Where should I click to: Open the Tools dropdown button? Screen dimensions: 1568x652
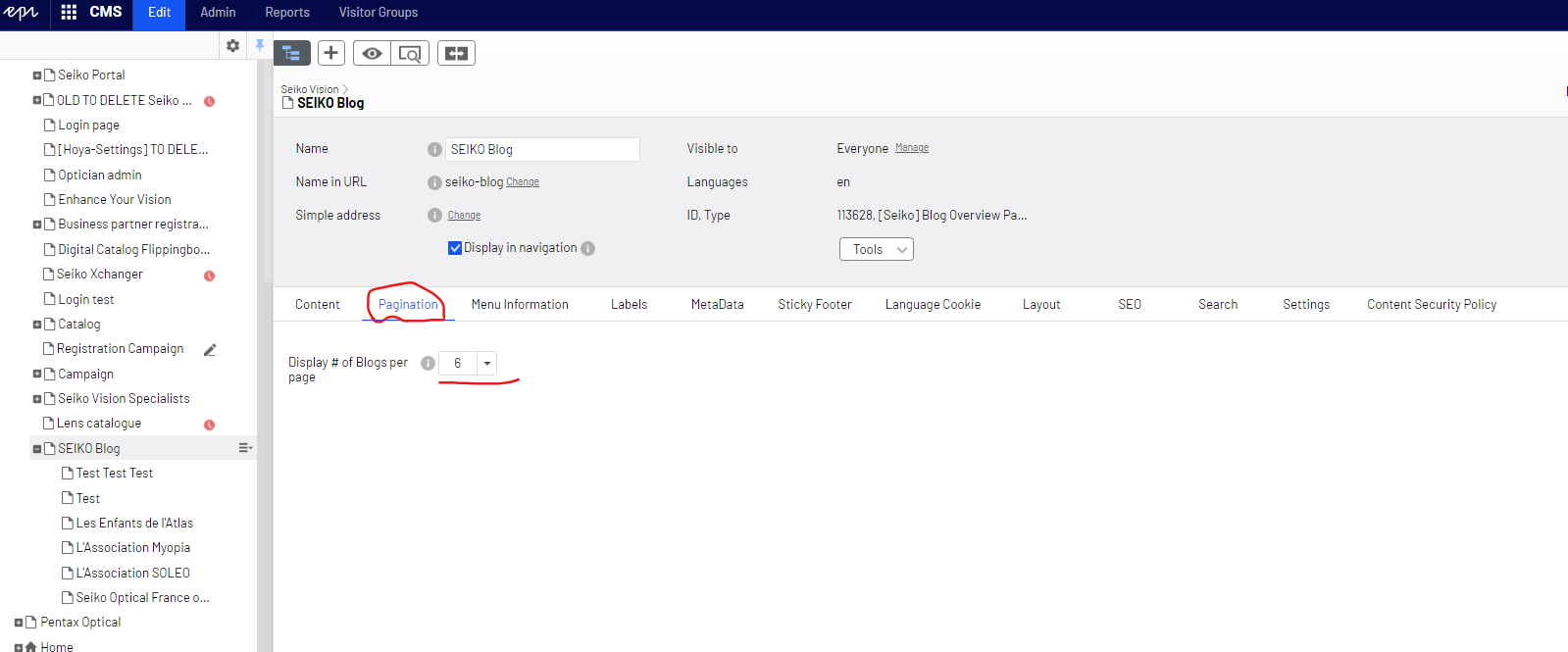[x=876, y=249]
